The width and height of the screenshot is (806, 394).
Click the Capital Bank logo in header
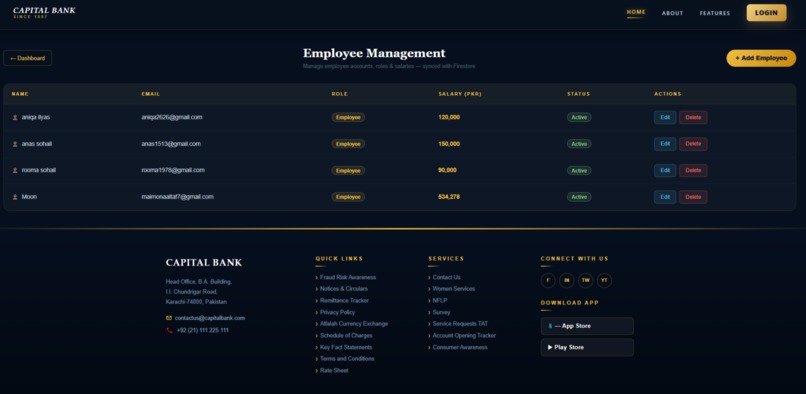click(44, 12)
